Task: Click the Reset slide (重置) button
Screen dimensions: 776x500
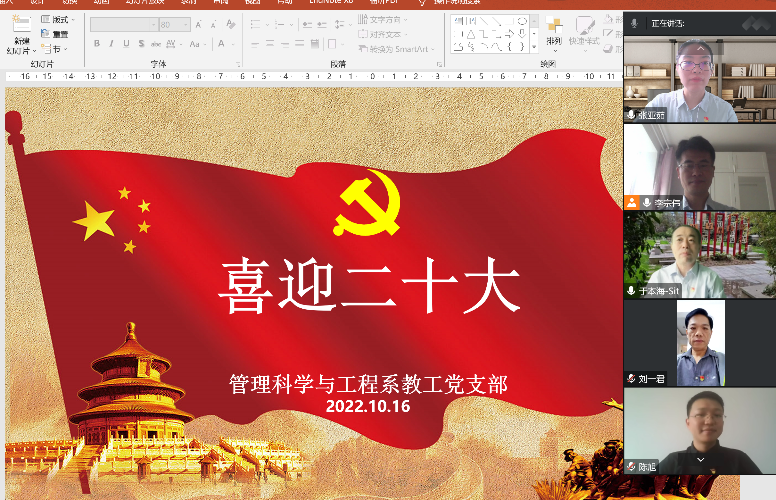Action: (55, 33)
